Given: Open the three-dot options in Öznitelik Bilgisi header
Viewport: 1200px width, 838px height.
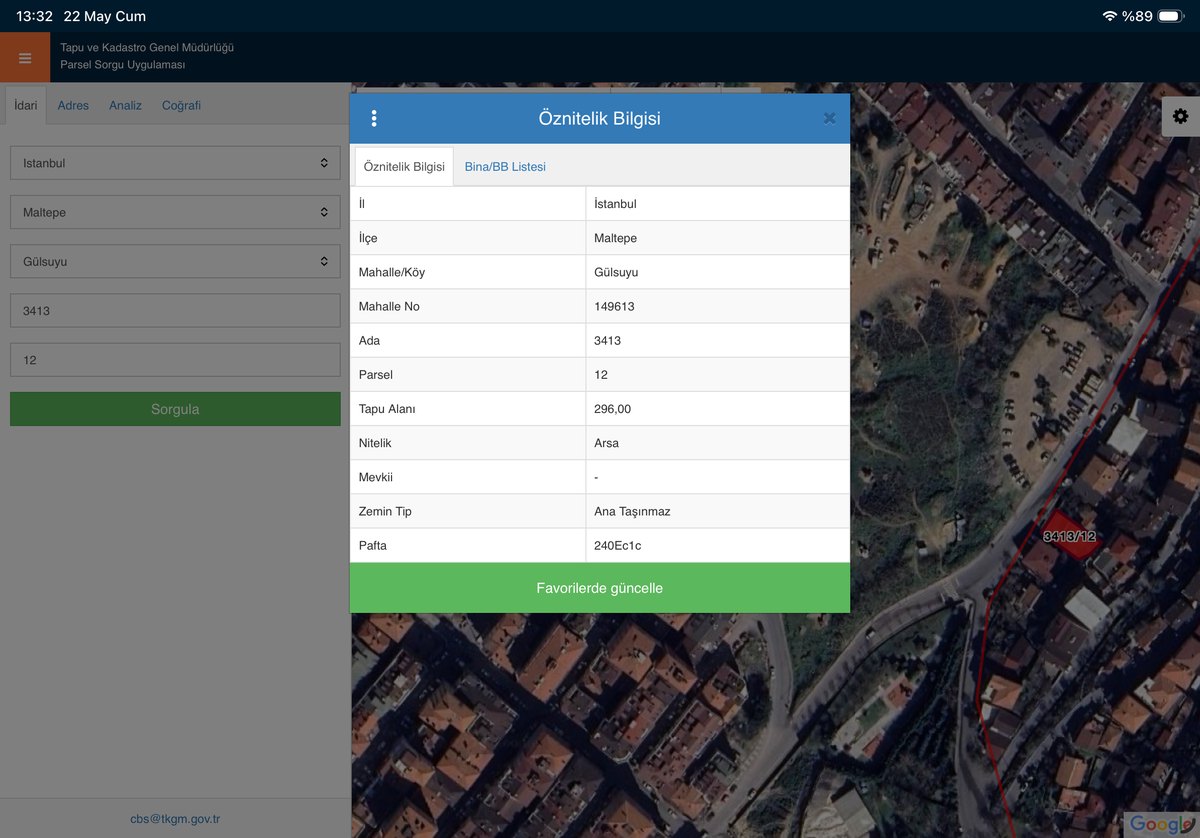Looking at the screenshot, I should 374,118.
